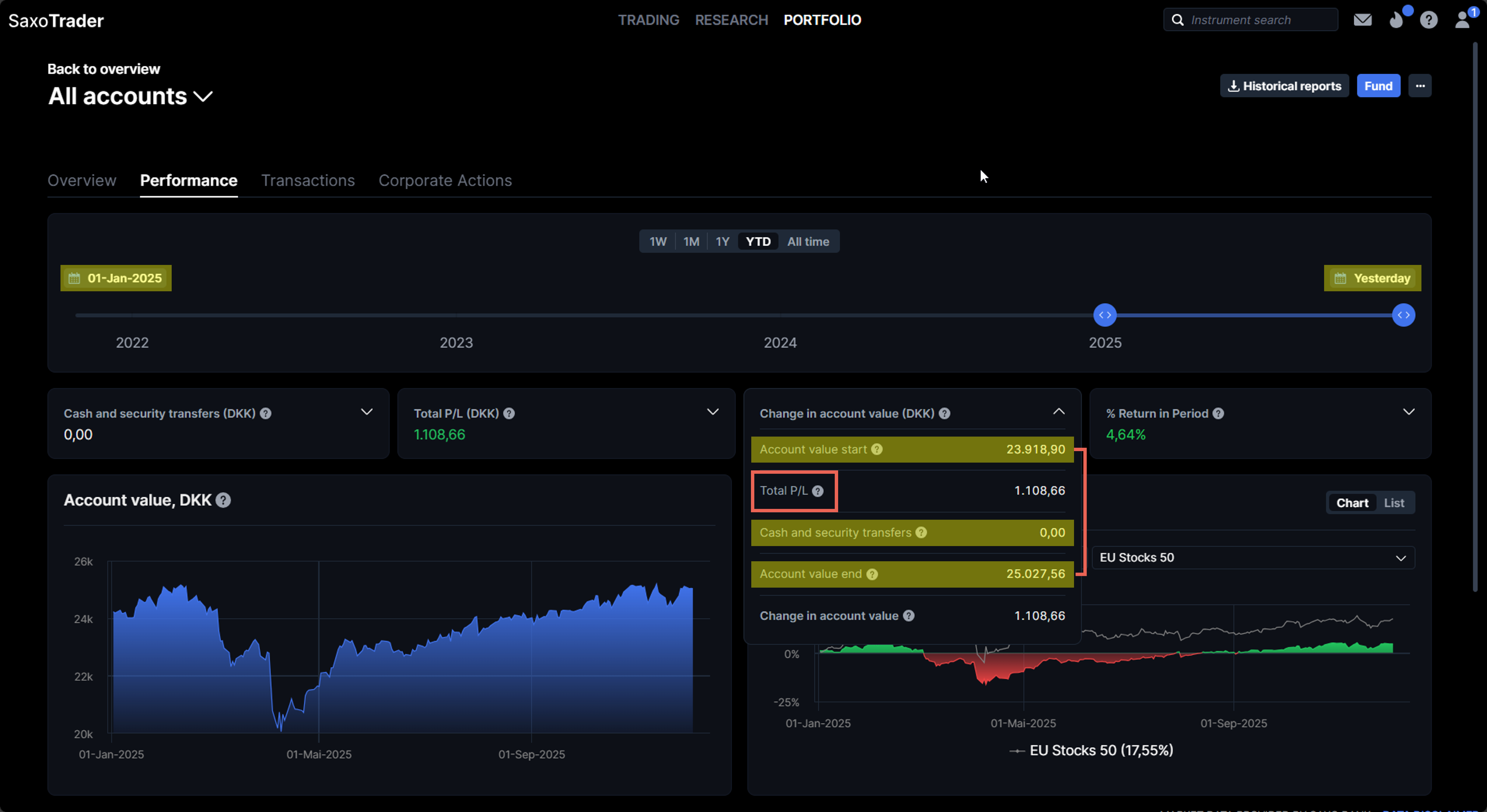Click the left date range slider handle
Viewport: 1487px width, 812px height.
(1105, 315)
